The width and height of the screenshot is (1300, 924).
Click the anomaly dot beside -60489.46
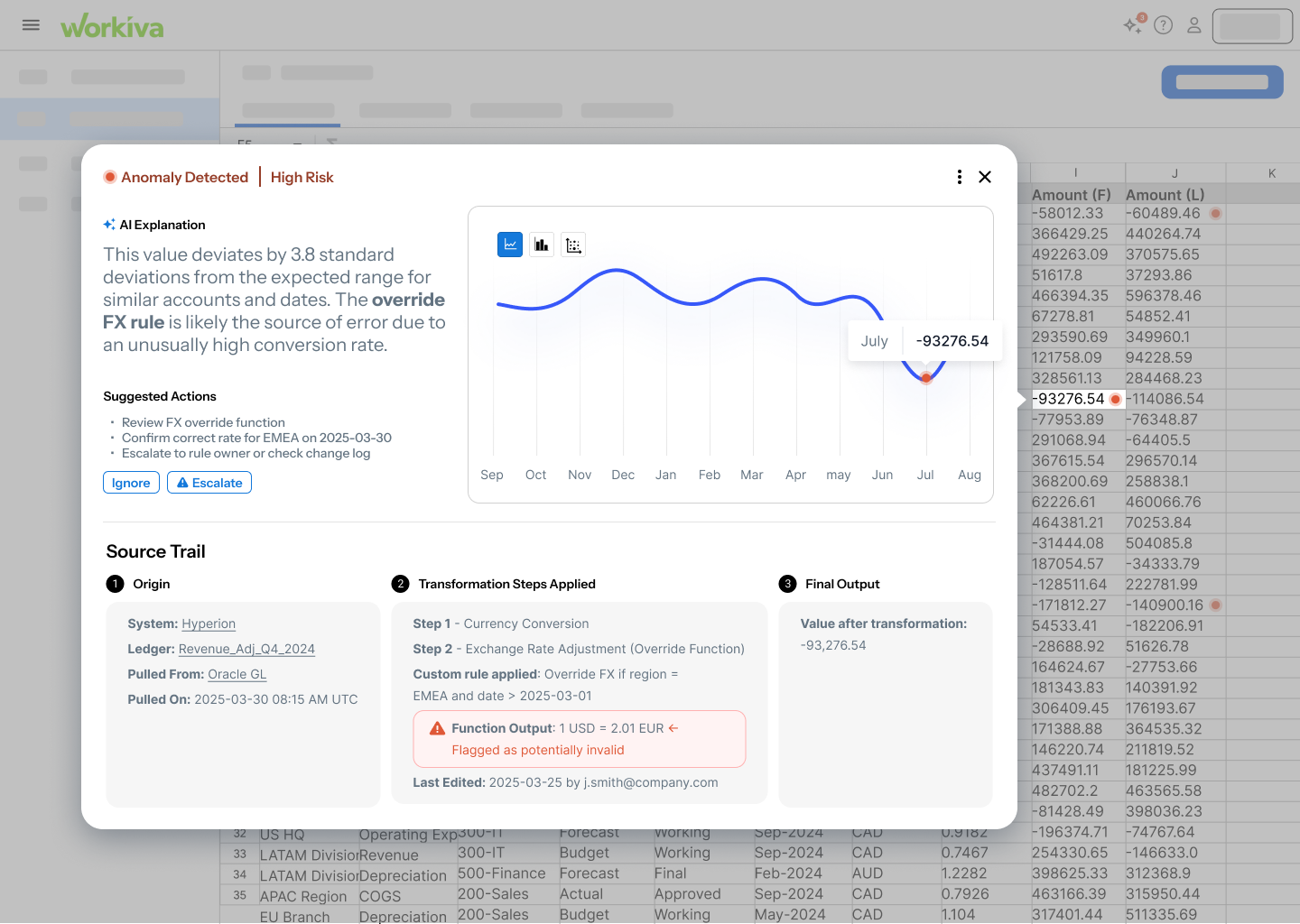pos(1215,213)
